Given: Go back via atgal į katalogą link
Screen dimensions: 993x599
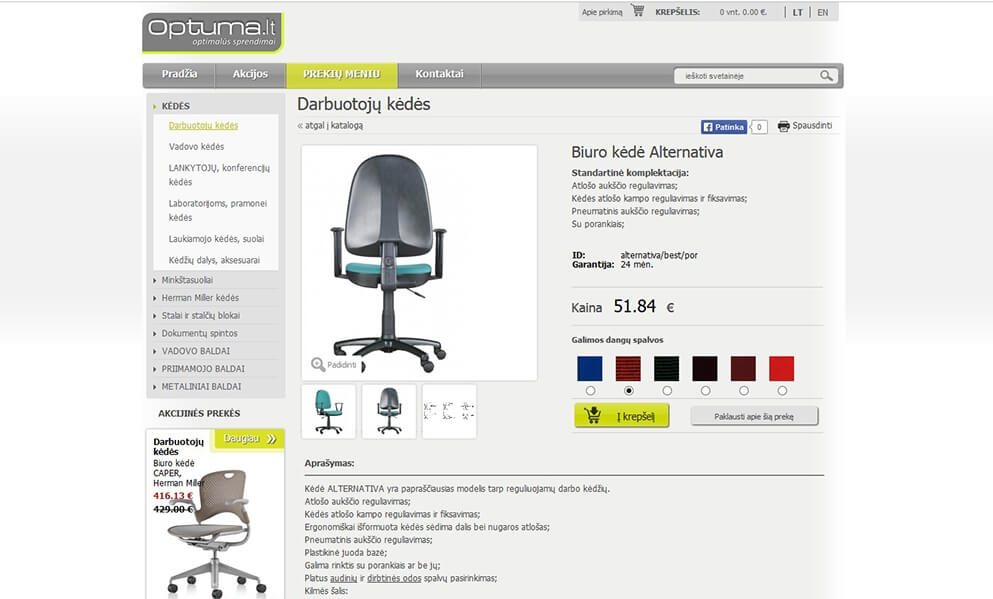Looking at the screenshot, I should click(331, 125).
